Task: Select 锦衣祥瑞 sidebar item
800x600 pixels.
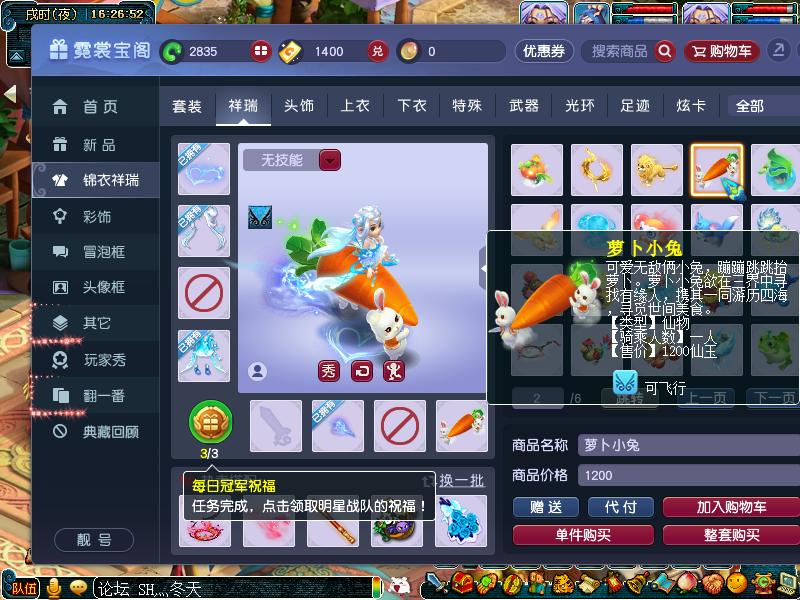Action: (x=95, y=180)
